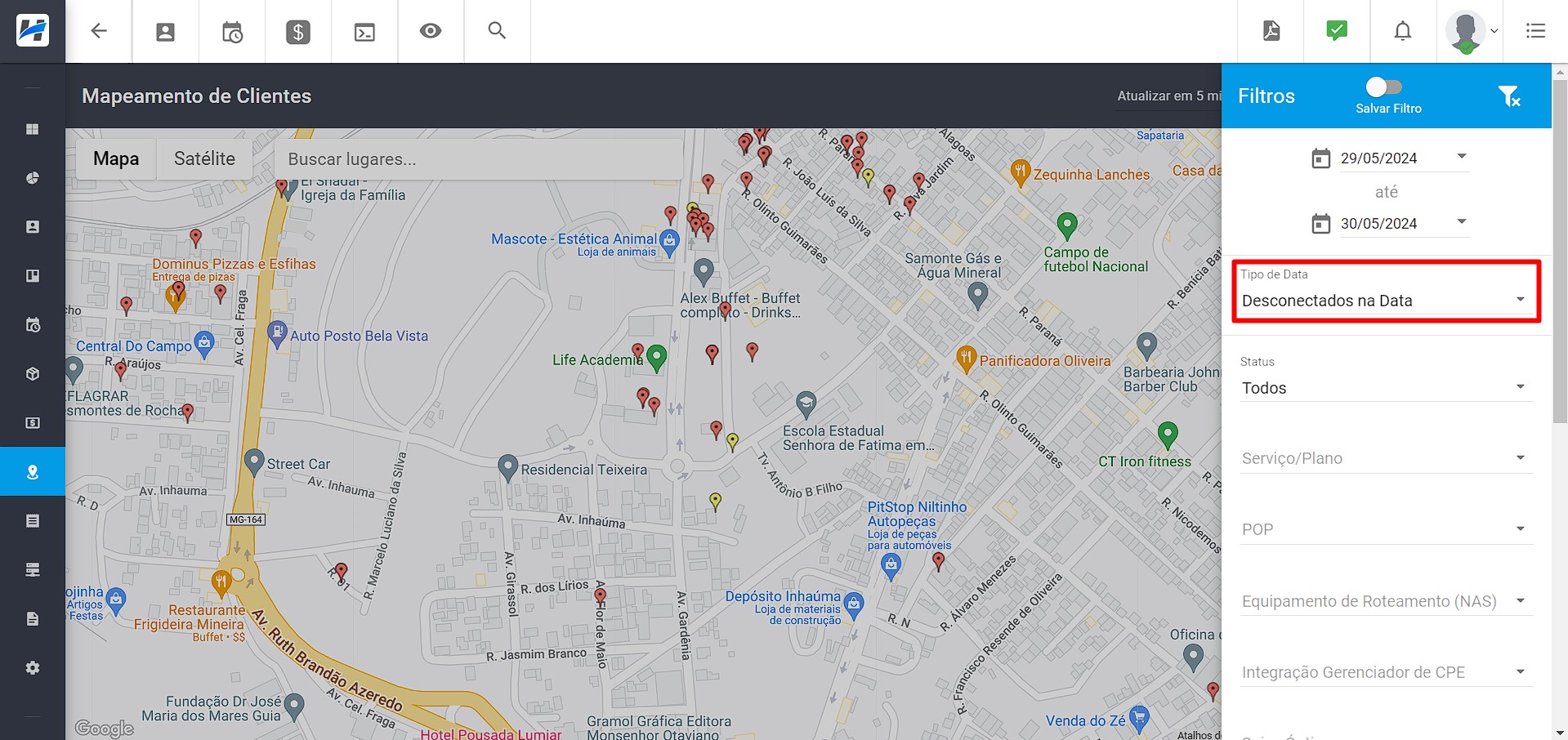Open the list sheet sidebar icon
Viewport: 1568px width, 740px height.
click(33, 521)
